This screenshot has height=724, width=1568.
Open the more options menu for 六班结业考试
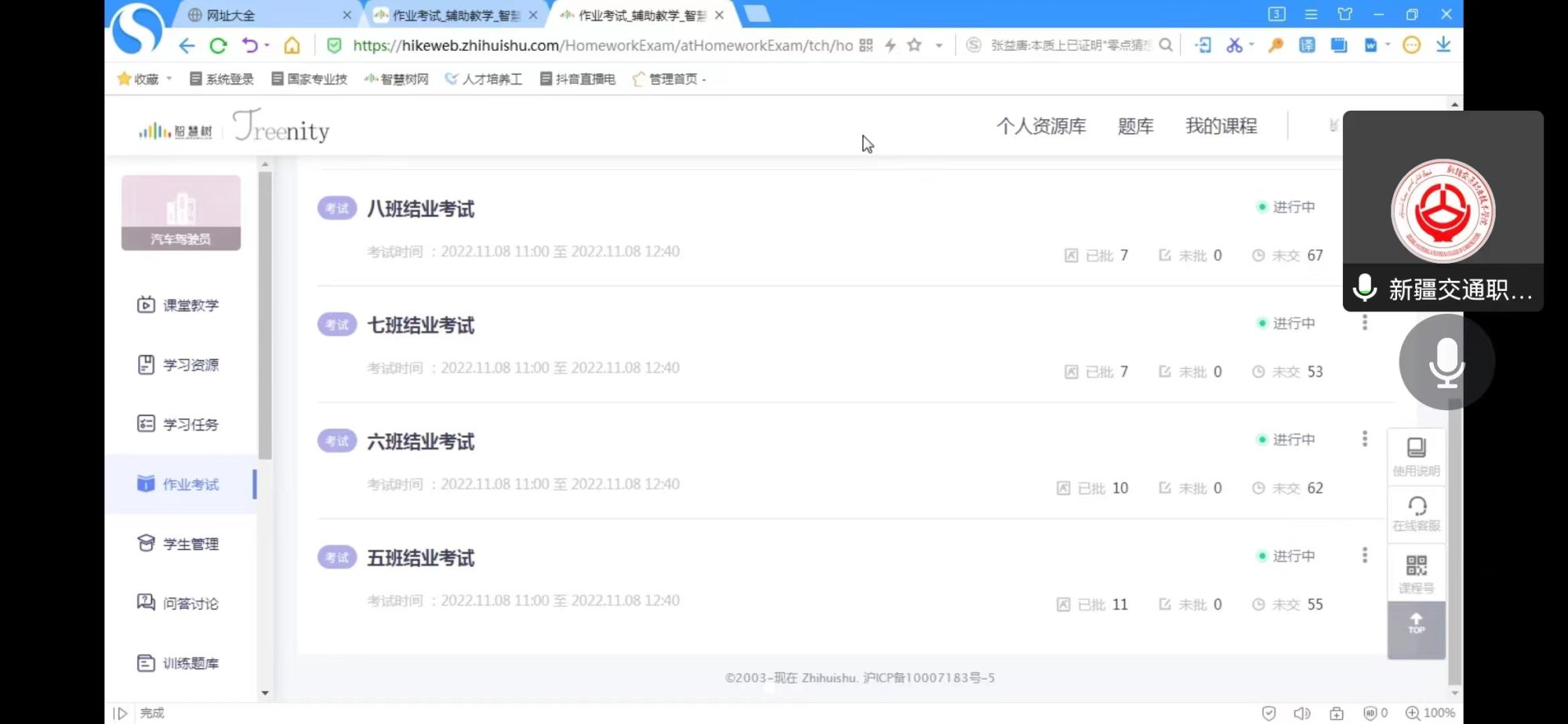click(x=1365, y=439)
